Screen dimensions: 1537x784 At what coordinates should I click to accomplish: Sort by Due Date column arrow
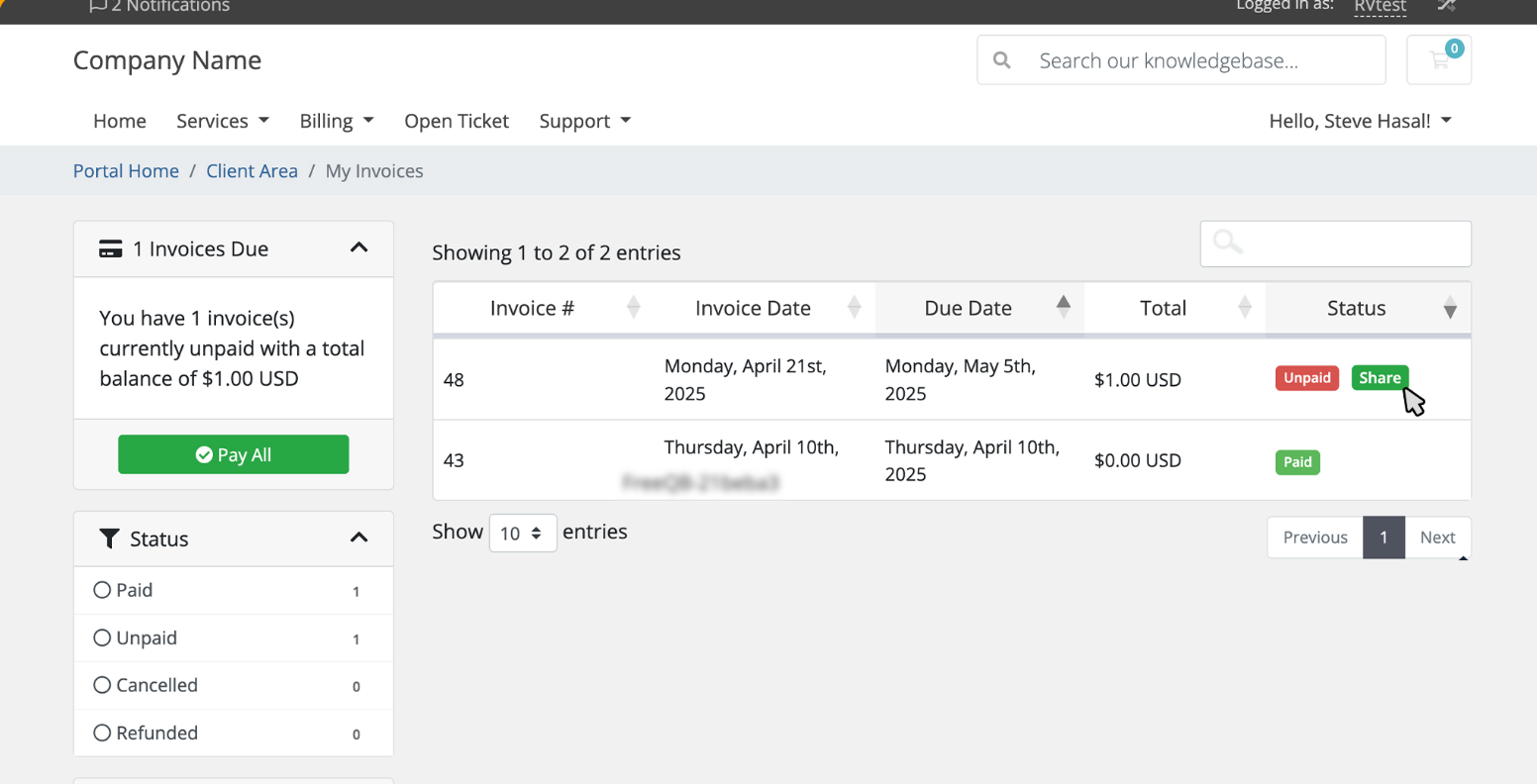(1063, 306)
